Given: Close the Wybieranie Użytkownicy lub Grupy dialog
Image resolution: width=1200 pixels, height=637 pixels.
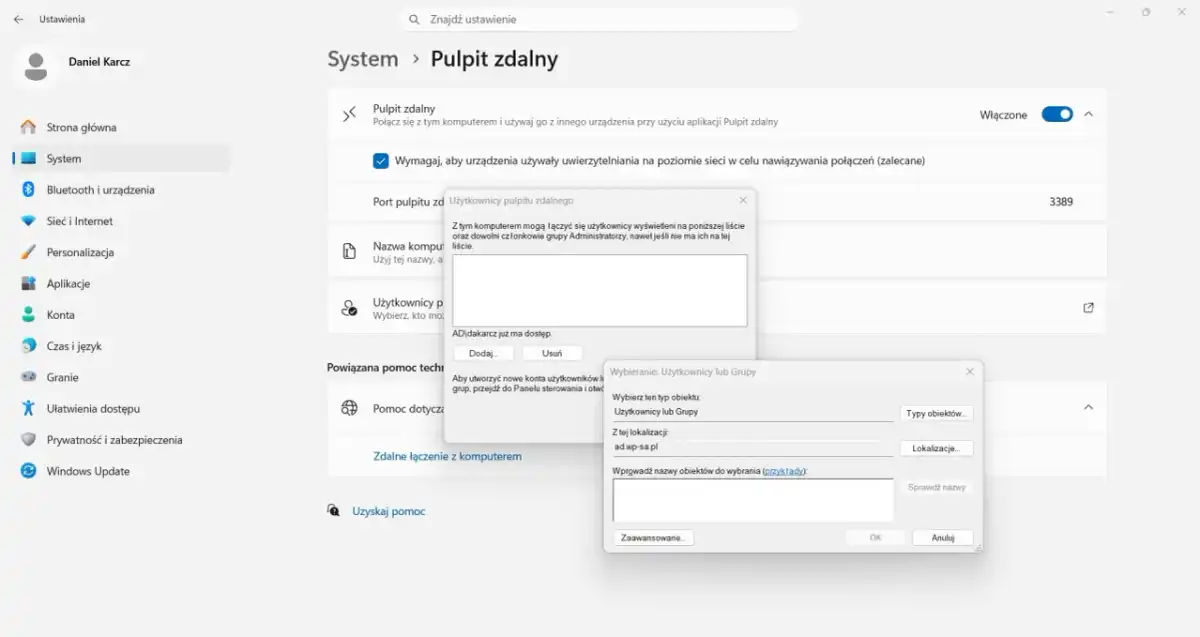Looking at the screenshot, I should 969,371.
